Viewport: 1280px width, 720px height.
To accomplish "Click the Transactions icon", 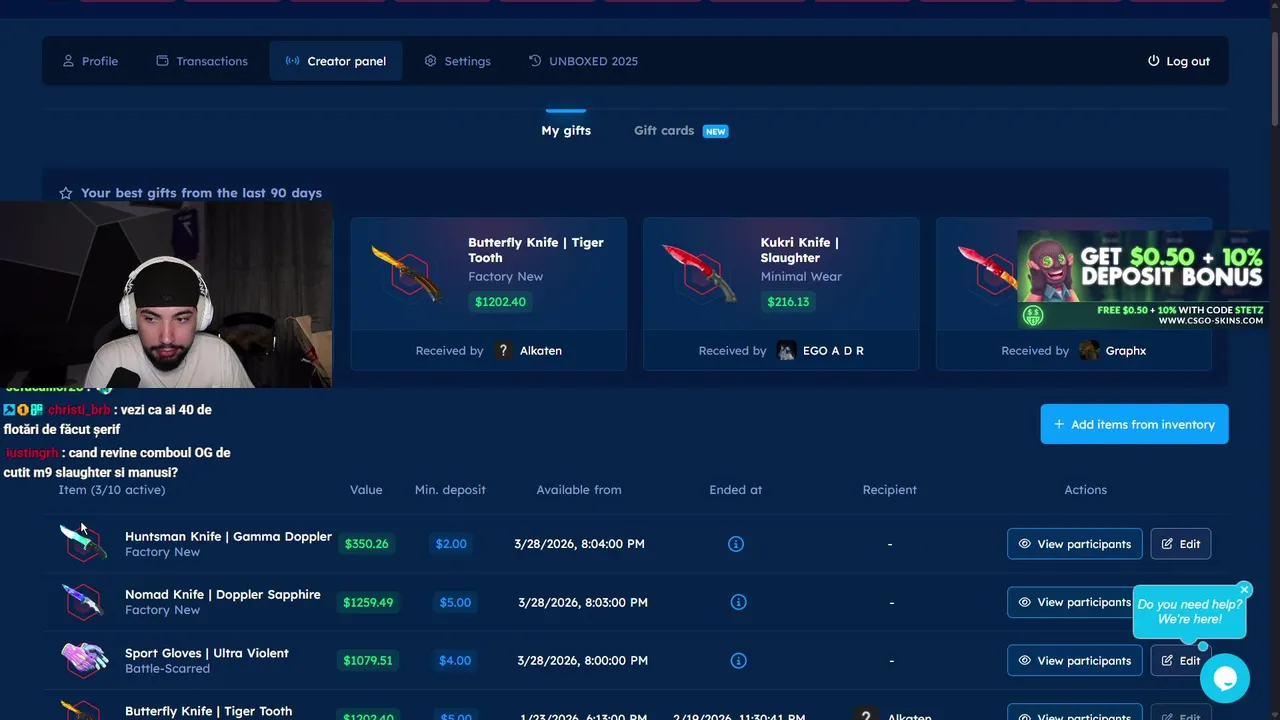I will click(162, 61).
